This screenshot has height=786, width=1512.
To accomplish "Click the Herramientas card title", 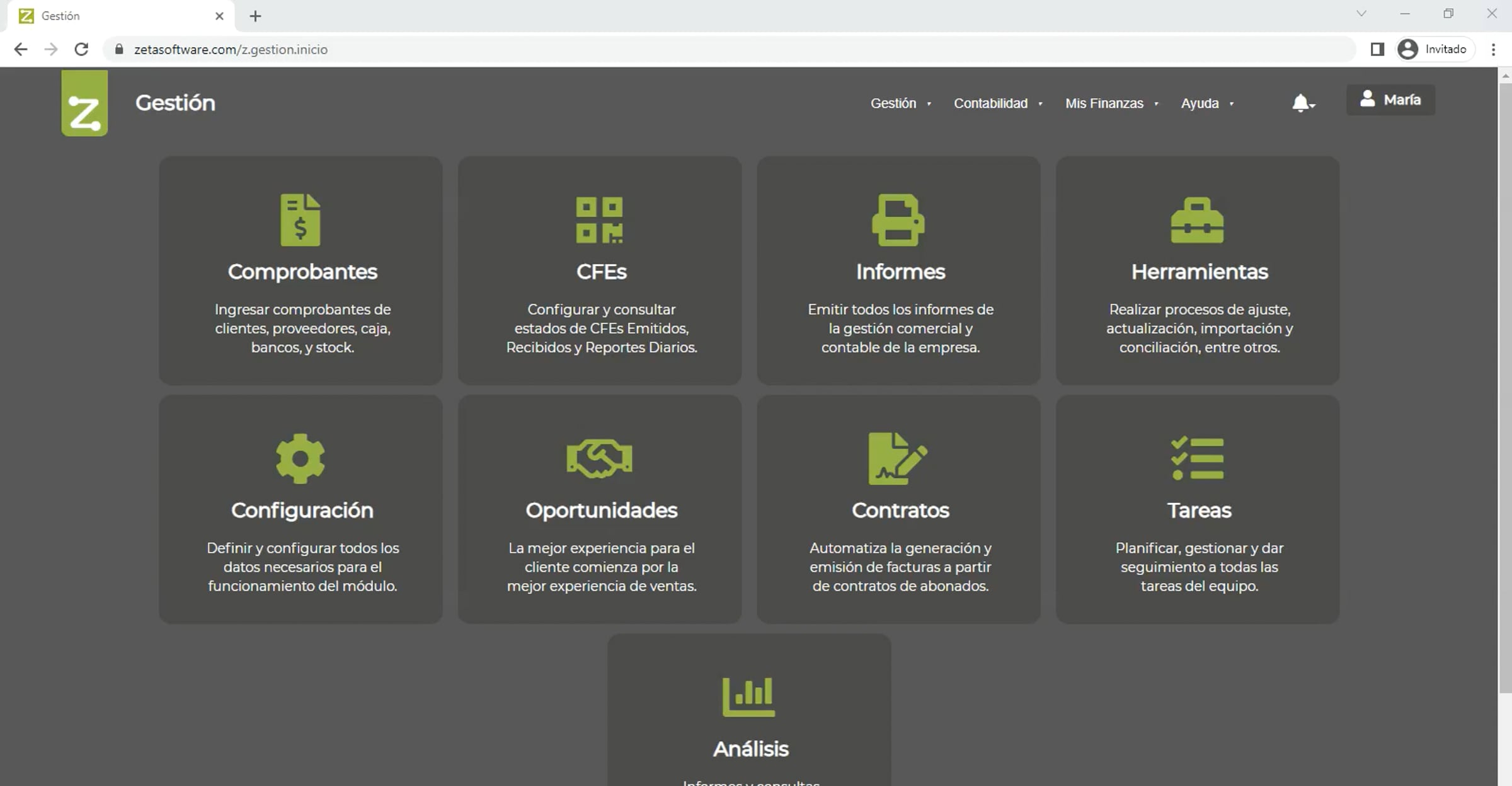I will coord(1200,272).
